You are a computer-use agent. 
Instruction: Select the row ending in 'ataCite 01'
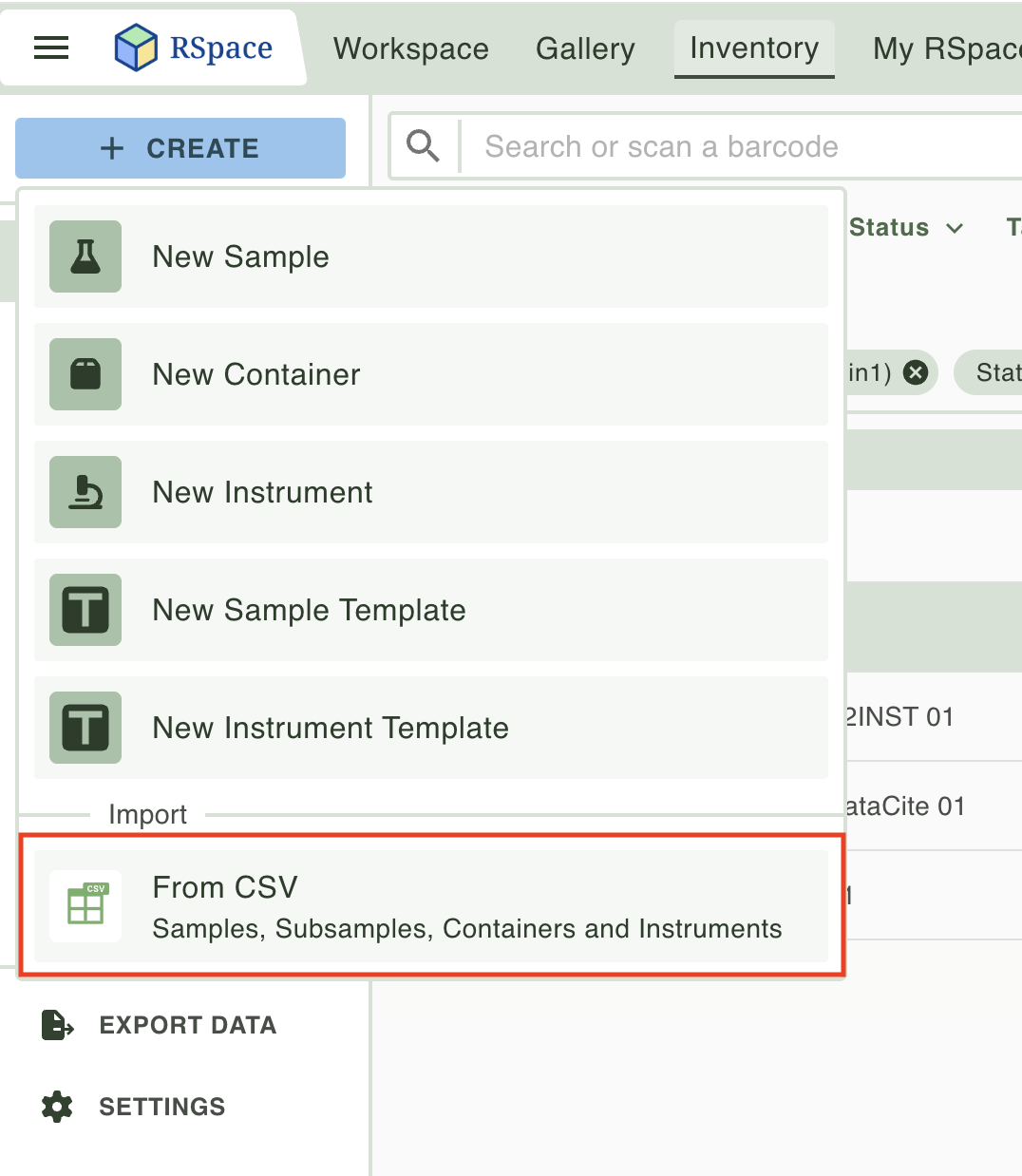tap(934, 806)
